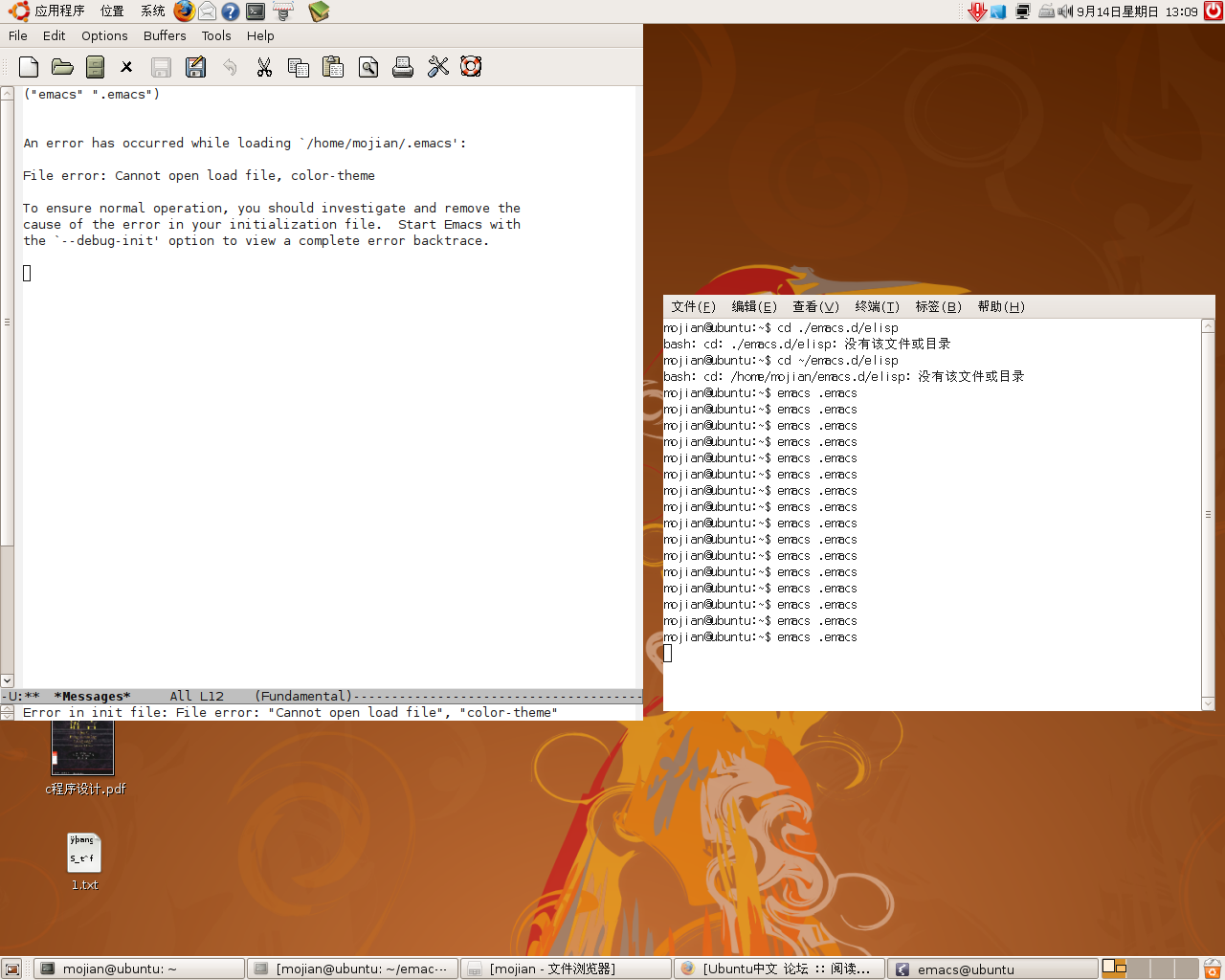Switch to emacs@ubuntu taskbar button
Viewport: 1225px width, 980px height.
[992, 969]
